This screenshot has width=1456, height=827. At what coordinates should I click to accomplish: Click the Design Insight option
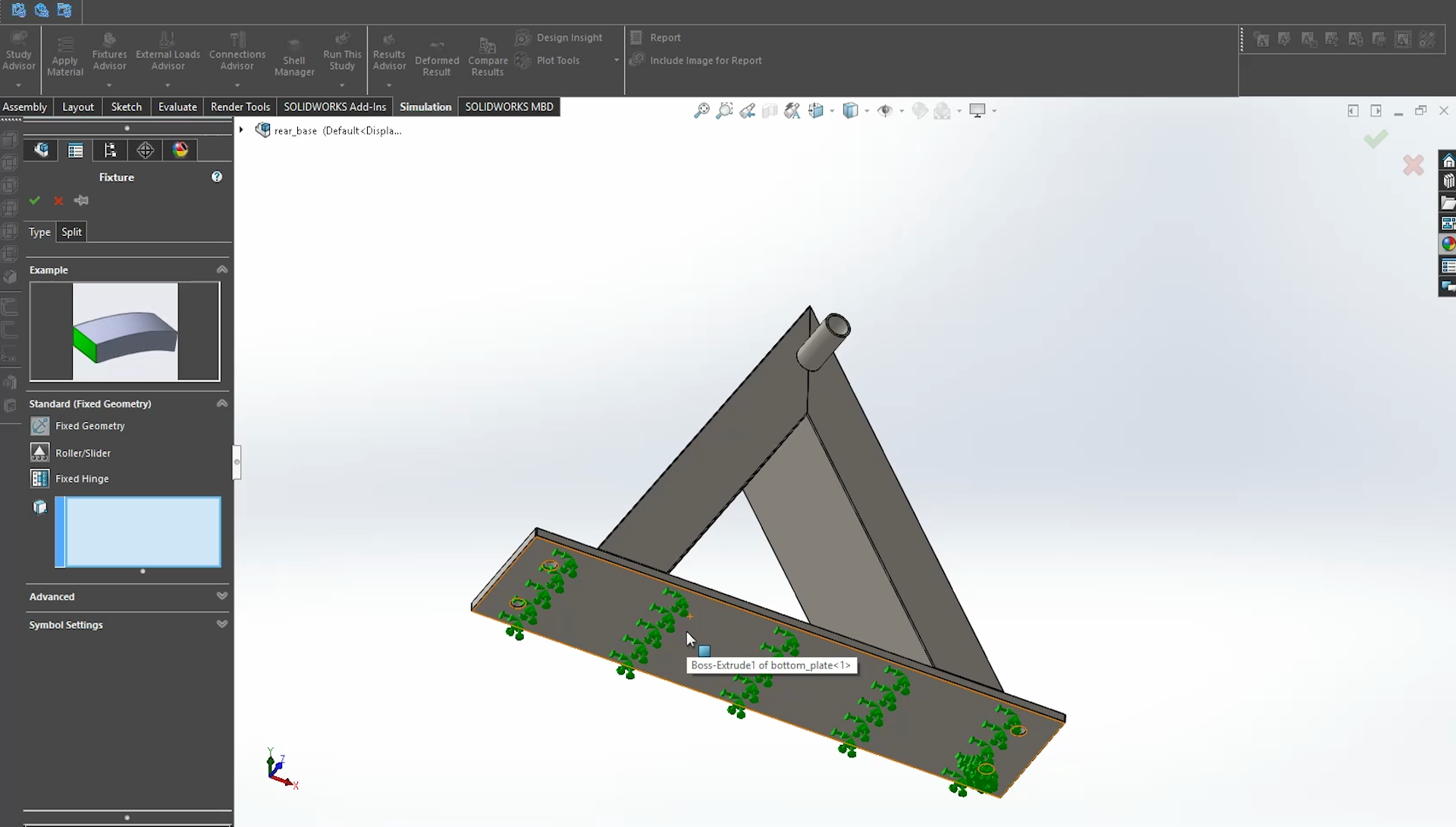pyautogui.click(x=559, y=38)
